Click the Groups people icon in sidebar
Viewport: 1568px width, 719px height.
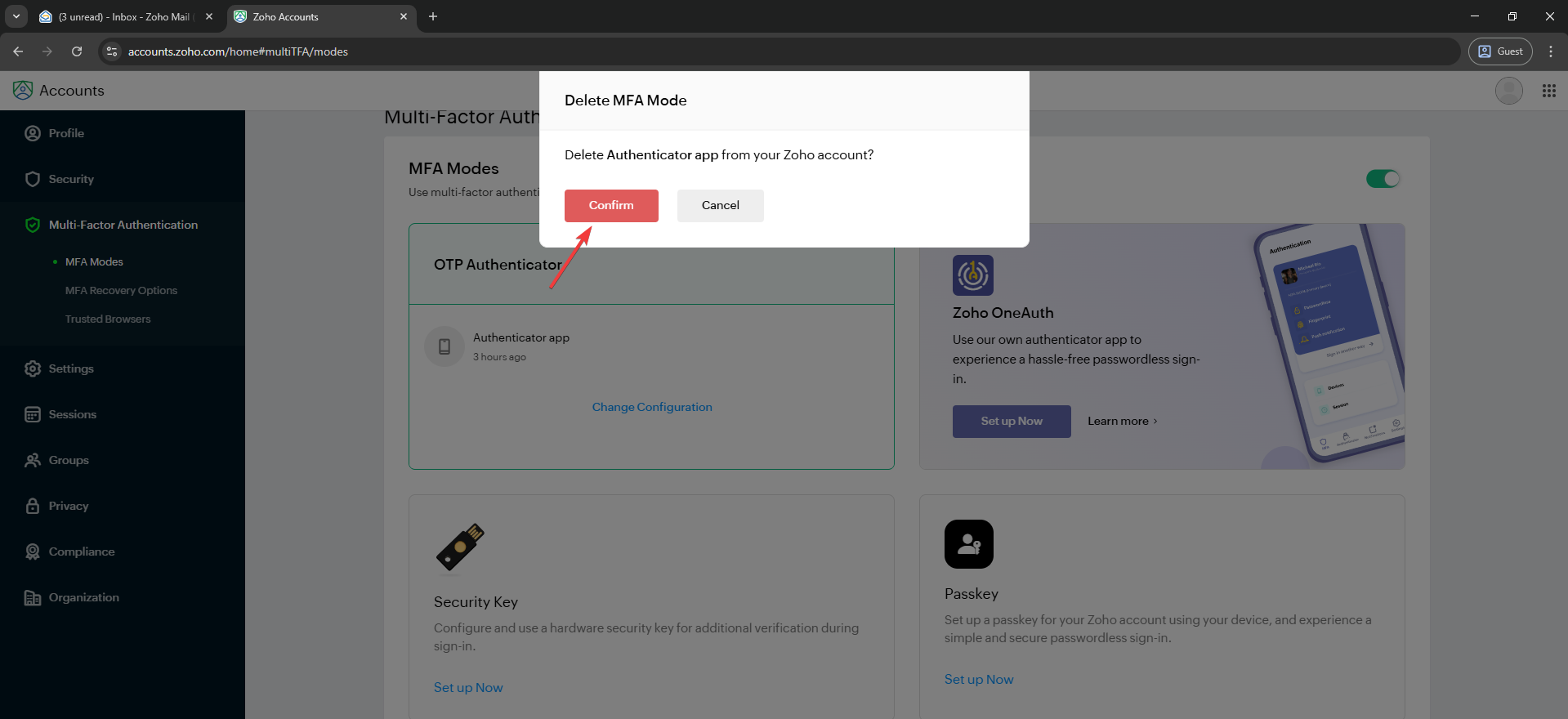pyautogui.click(x=33, y=460)
